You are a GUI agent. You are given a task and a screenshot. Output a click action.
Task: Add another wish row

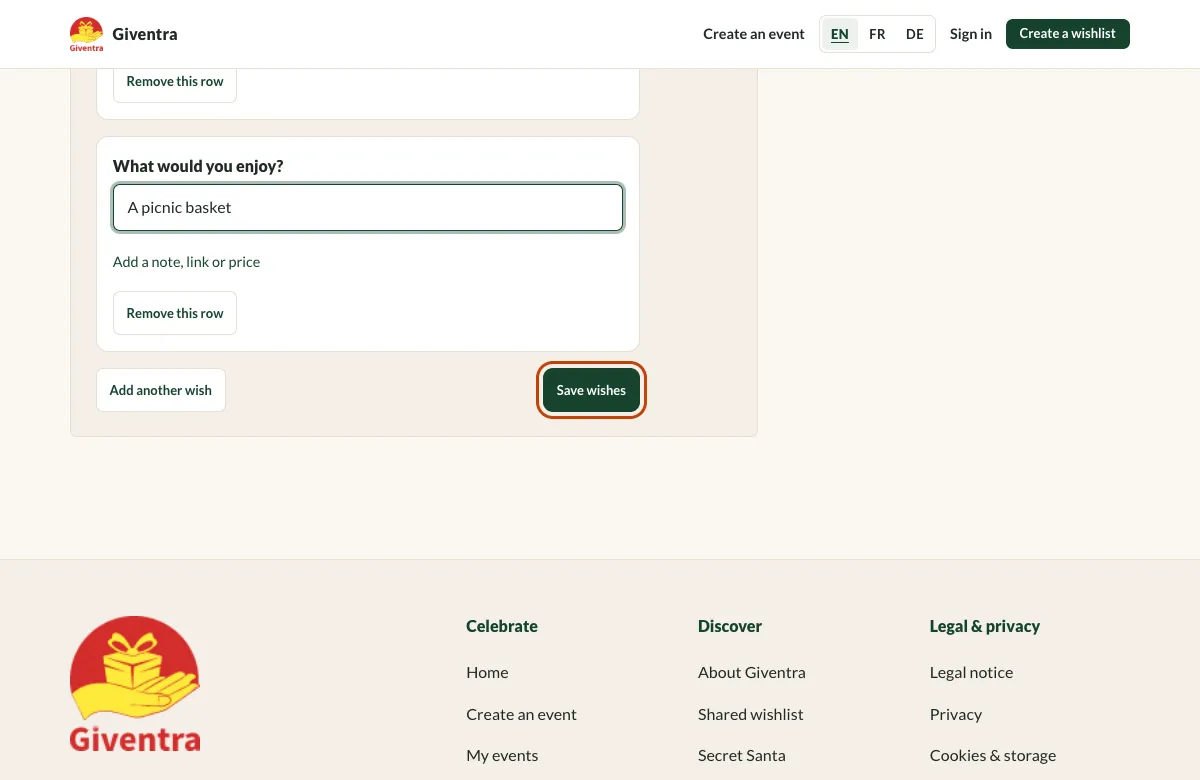tap(161, 390)
